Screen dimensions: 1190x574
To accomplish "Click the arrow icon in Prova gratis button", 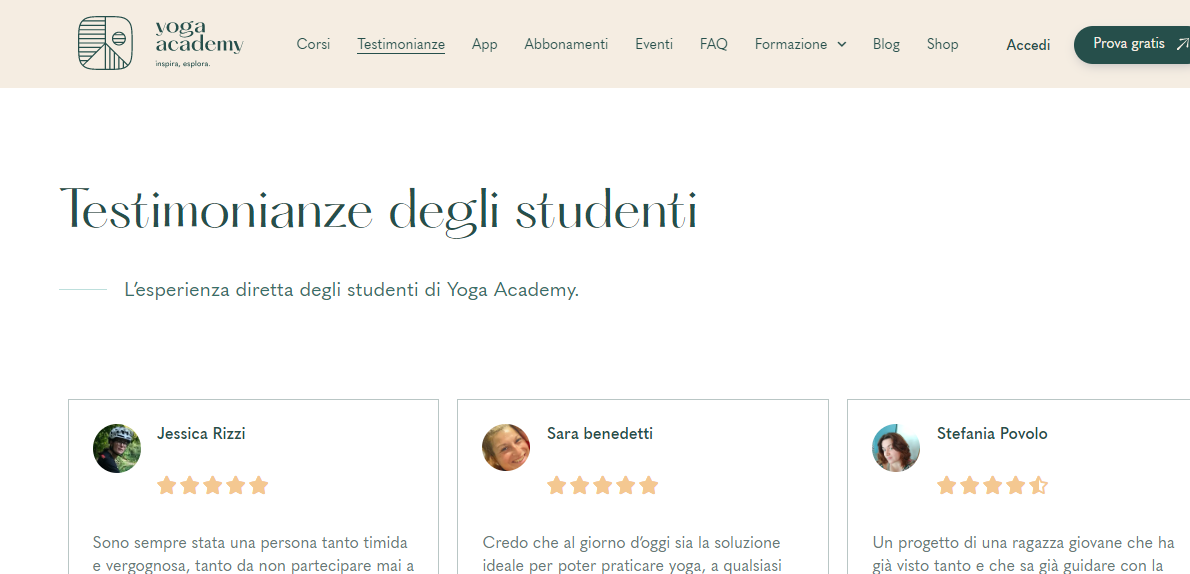I will point(1182,45).
